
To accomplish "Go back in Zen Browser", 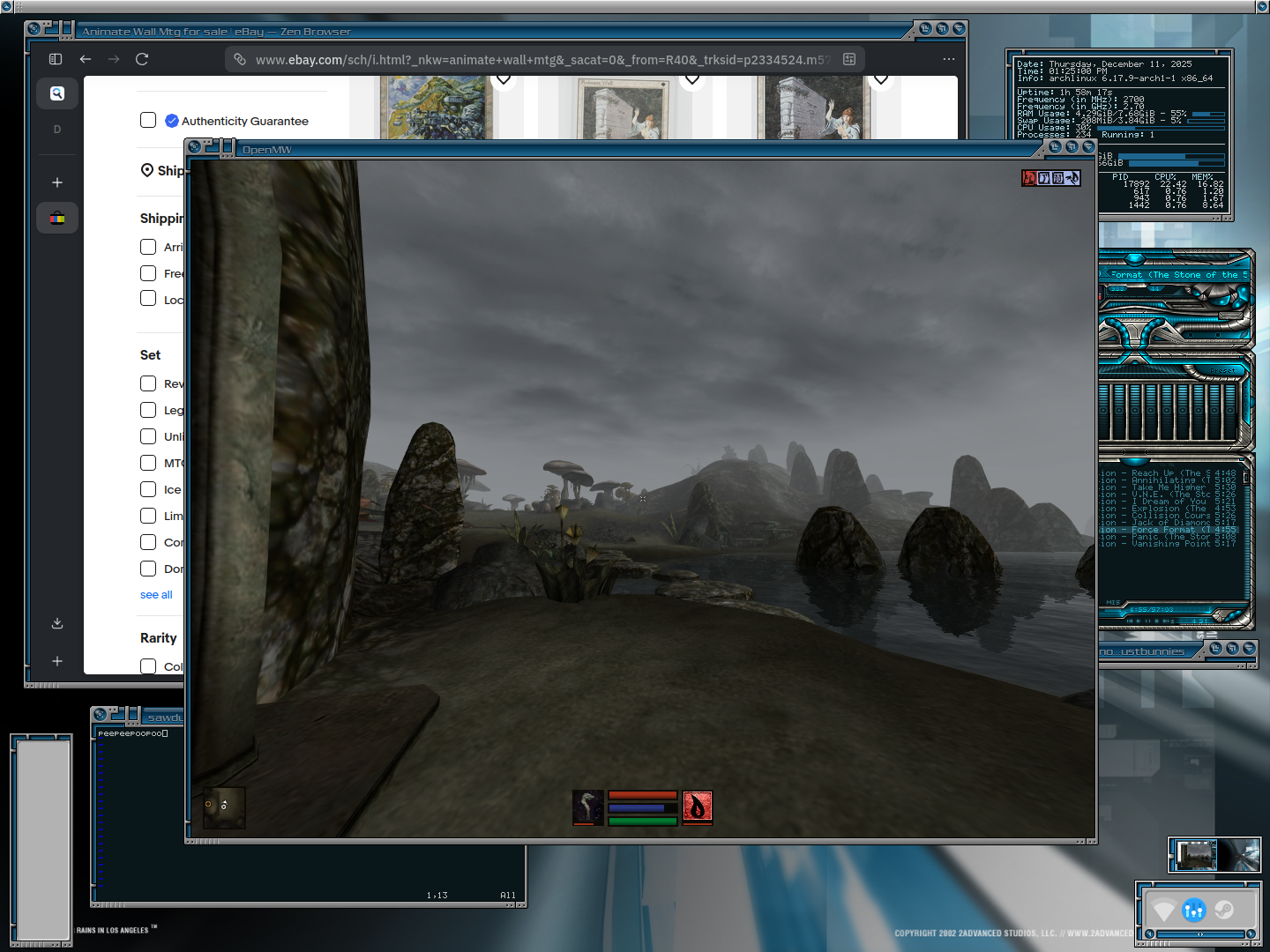I will pyautogui.click(x=86, y=59).
